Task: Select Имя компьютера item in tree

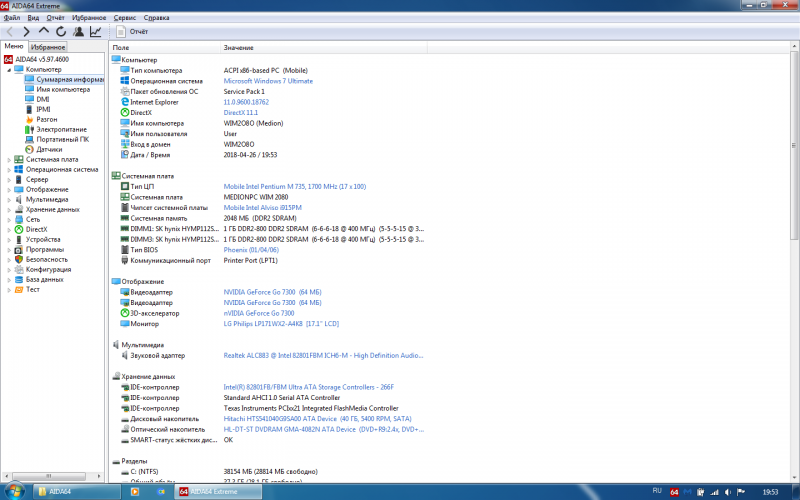Action: 63,89
